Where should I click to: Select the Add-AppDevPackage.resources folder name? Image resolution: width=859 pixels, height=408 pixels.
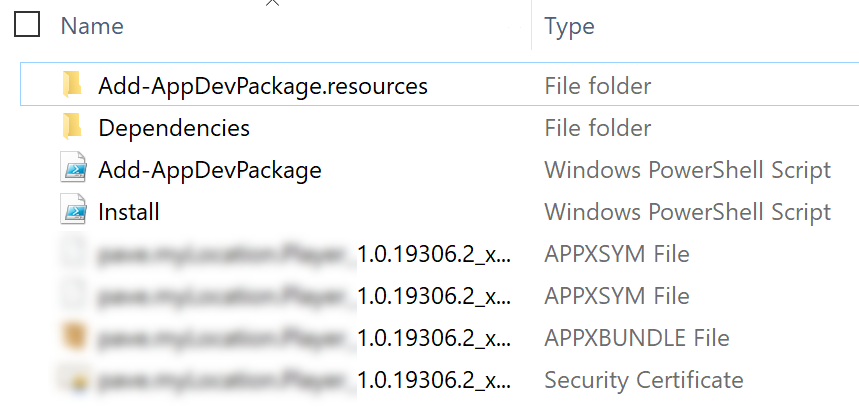tap(263, 86)
